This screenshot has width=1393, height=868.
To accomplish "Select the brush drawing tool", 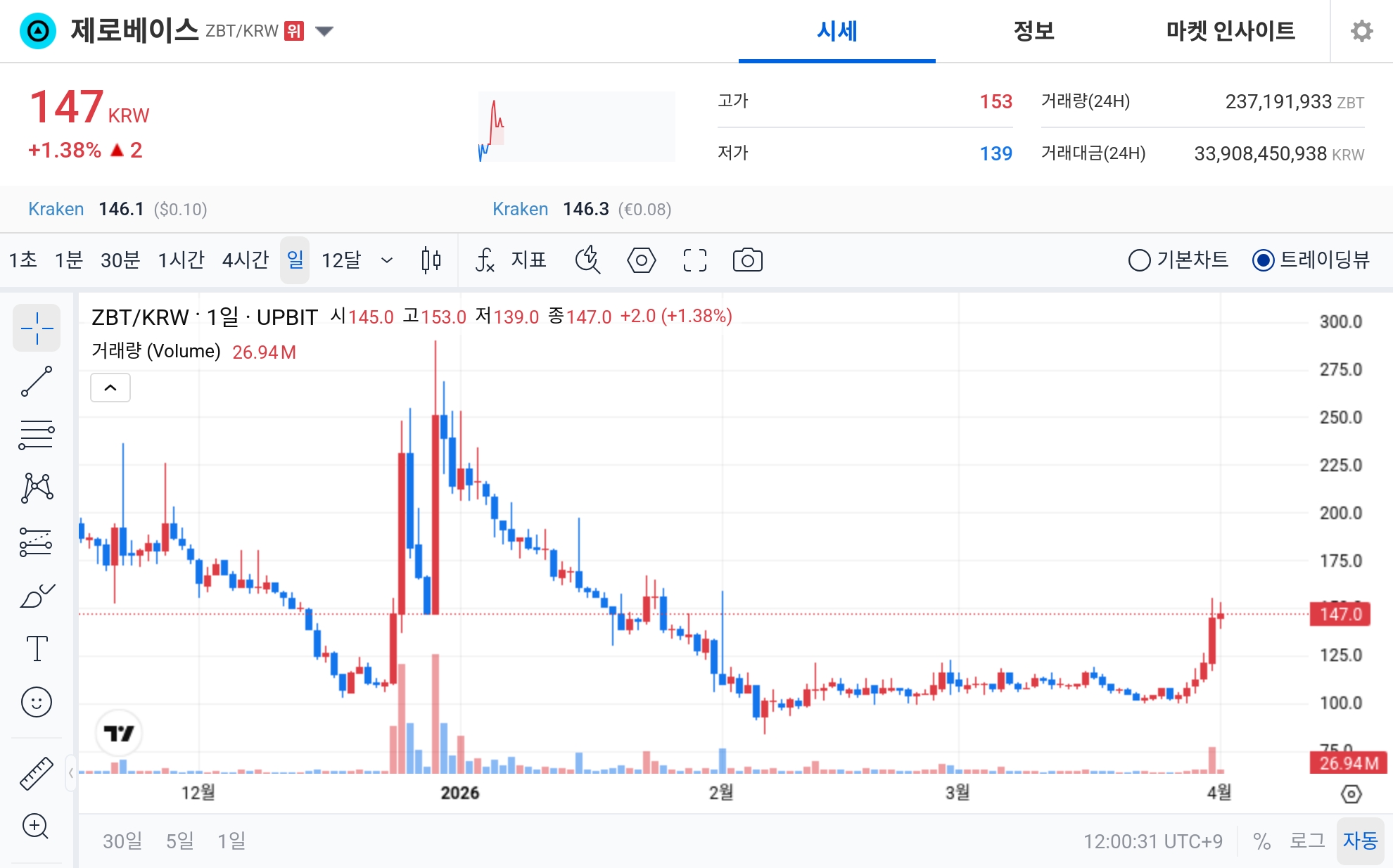I will pyautogui.click(x=37, y=594).
